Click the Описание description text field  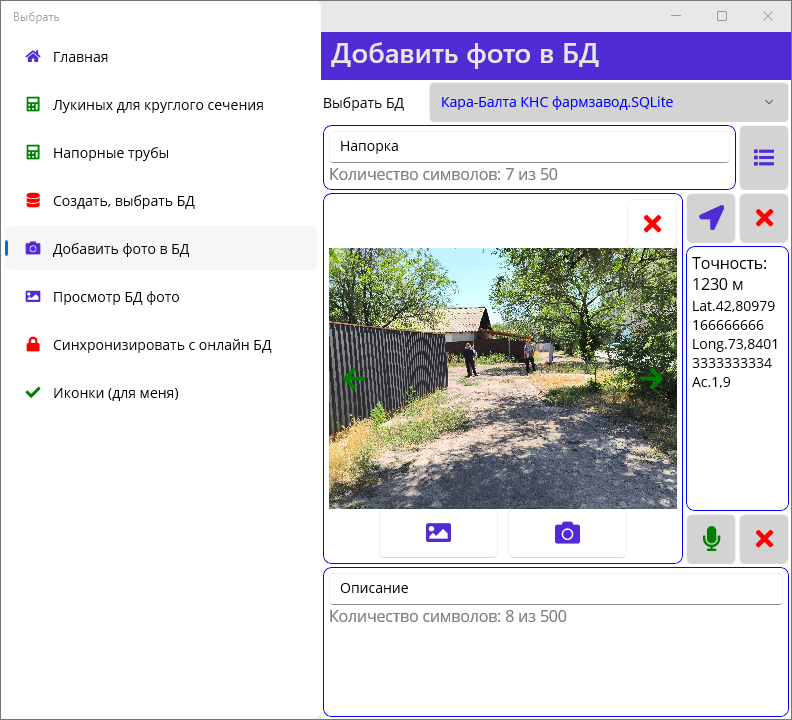click(x=555, y=589)
